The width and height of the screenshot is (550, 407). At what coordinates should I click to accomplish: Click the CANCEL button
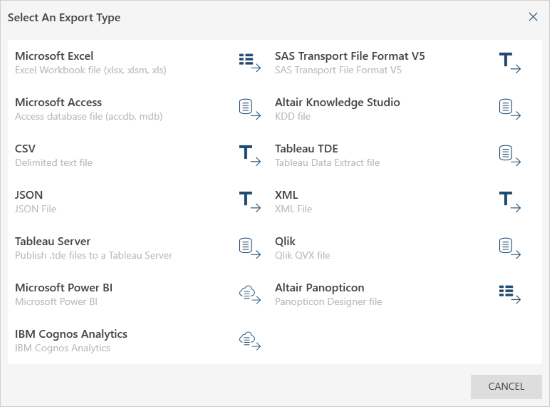click(506, 387)
